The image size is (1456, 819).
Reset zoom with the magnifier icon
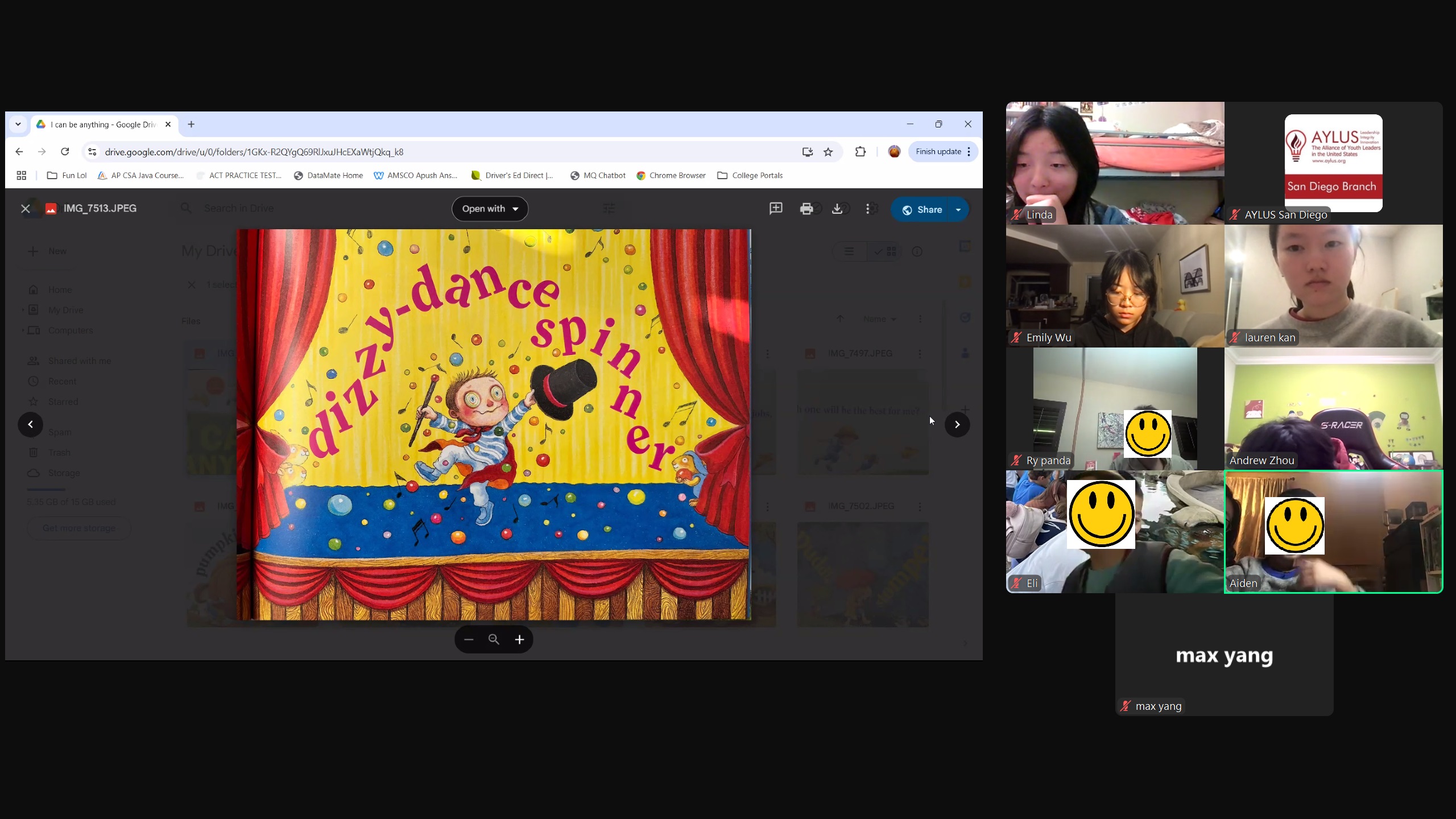coord(494,639)
